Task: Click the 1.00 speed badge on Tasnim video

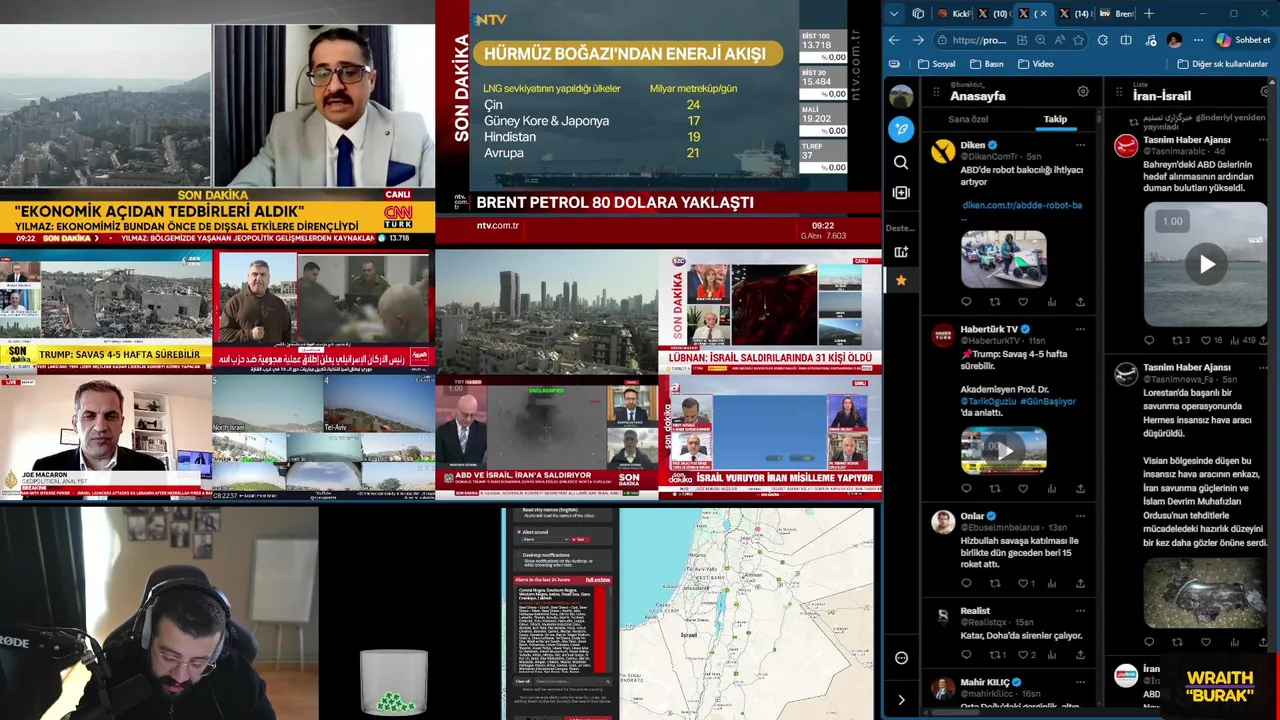Action: tap(1172, 221)
